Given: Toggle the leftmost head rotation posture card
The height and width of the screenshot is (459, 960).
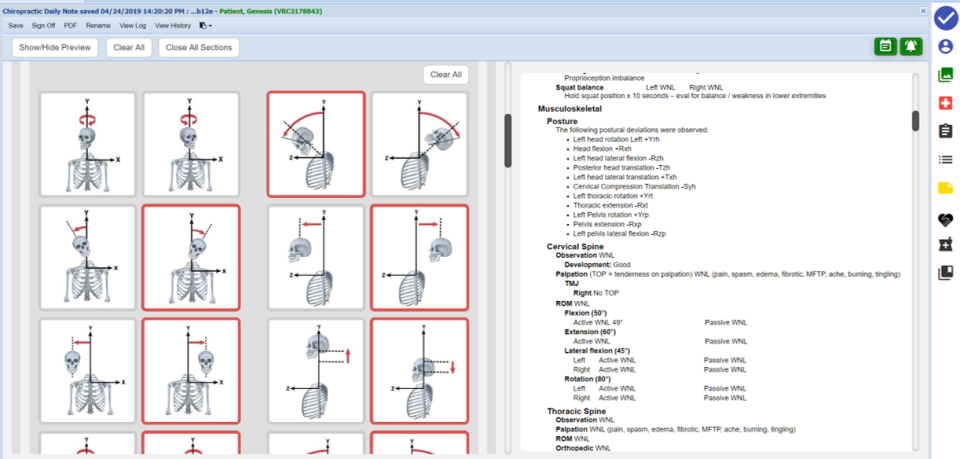Looking at the screenshot, I should (x=88, y=144).
